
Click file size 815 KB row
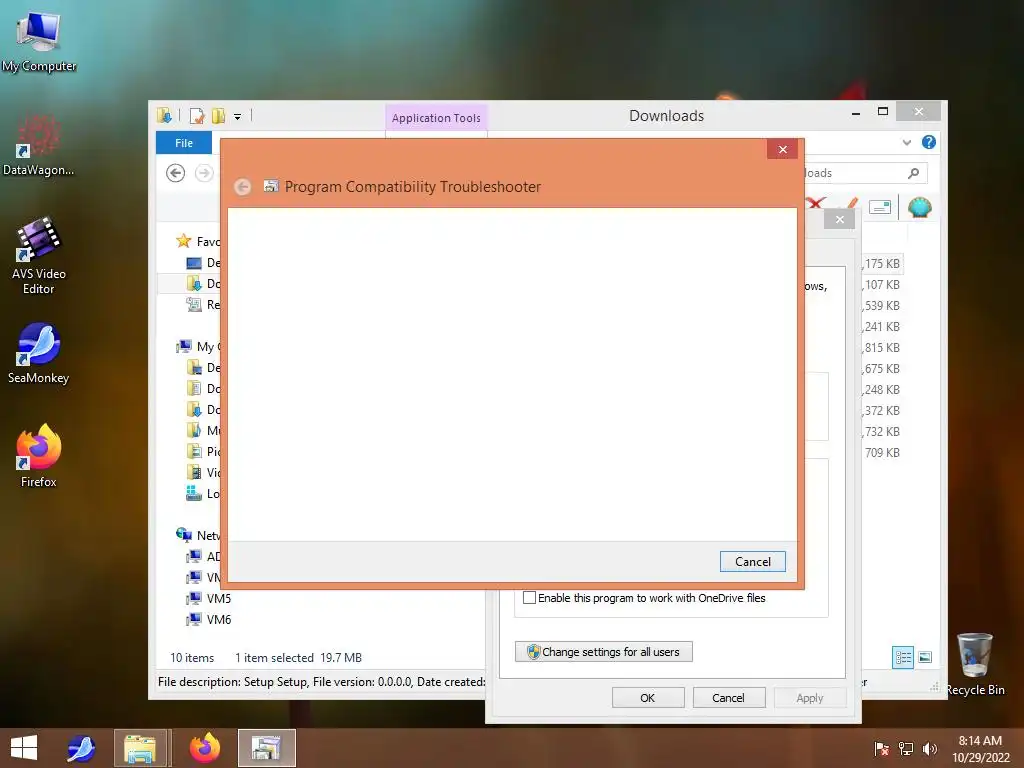(x=882, y=347)
